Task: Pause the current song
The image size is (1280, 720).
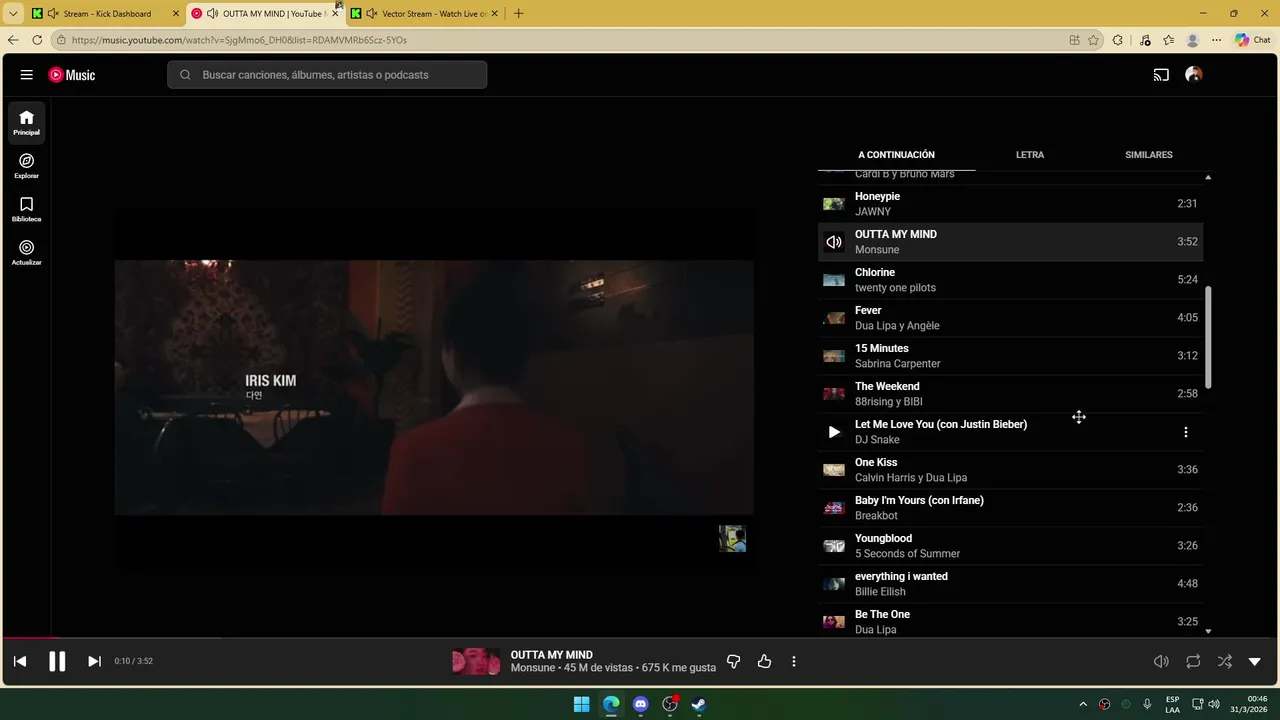Action: click(57, 661)
